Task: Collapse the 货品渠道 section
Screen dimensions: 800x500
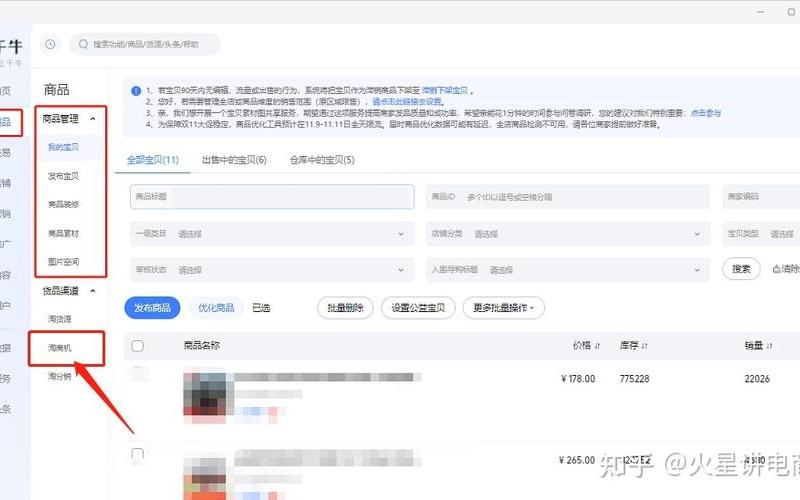Action: pos(93,291)
